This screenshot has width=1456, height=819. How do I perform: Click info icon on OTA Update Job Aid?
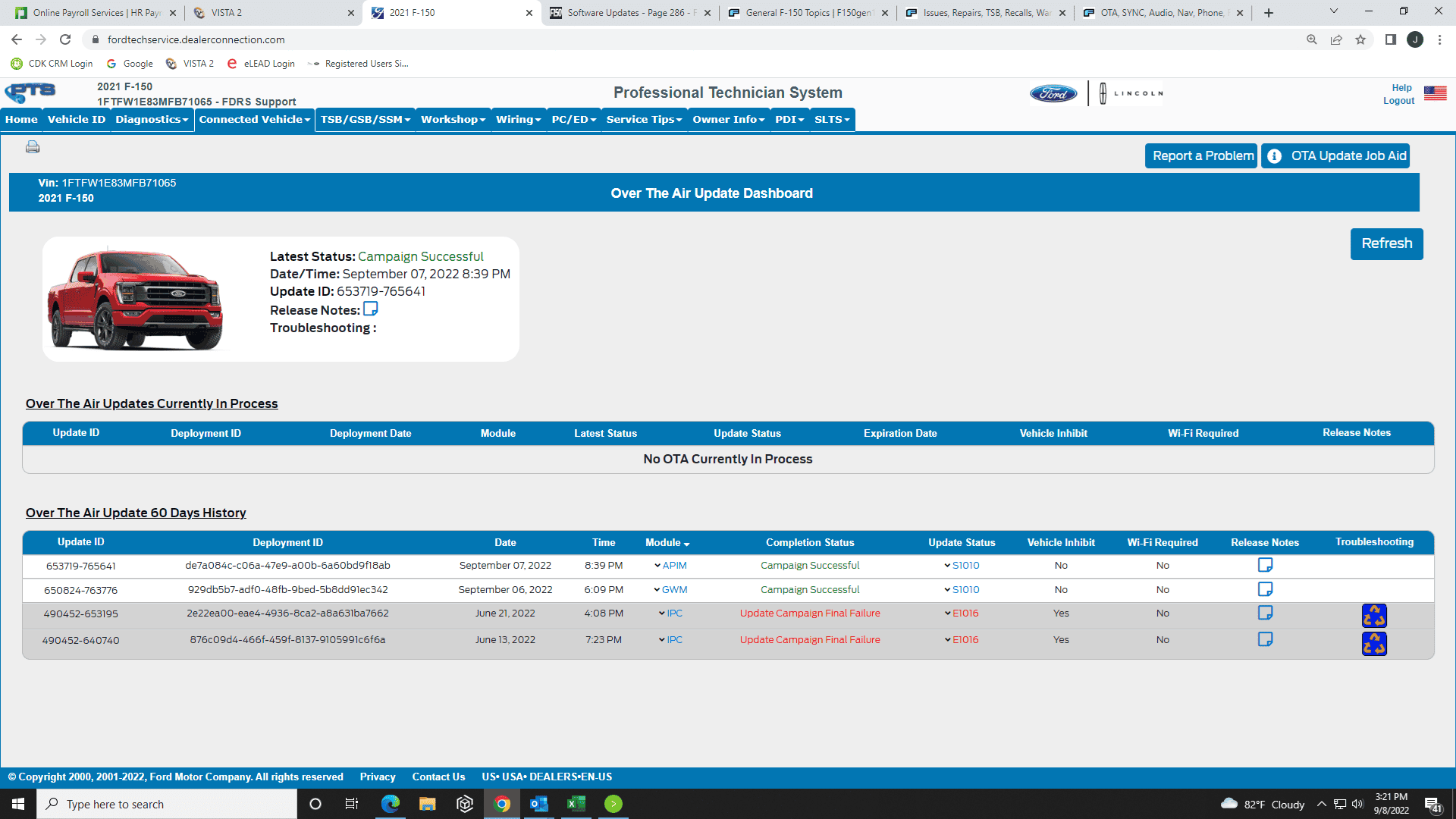point(1275,156)
